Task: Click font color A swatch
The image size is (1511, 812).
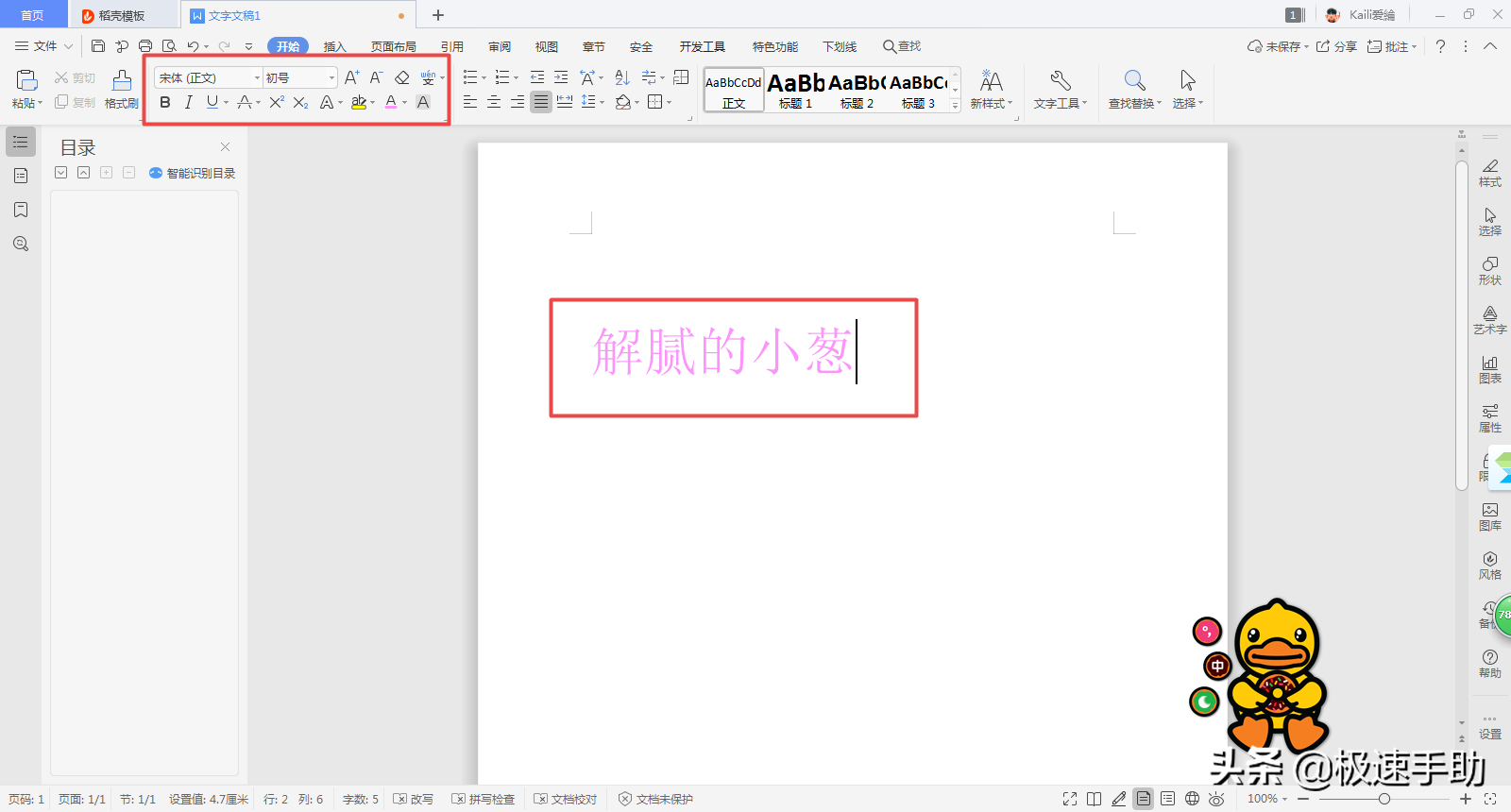Action: (x=391, y=102)
